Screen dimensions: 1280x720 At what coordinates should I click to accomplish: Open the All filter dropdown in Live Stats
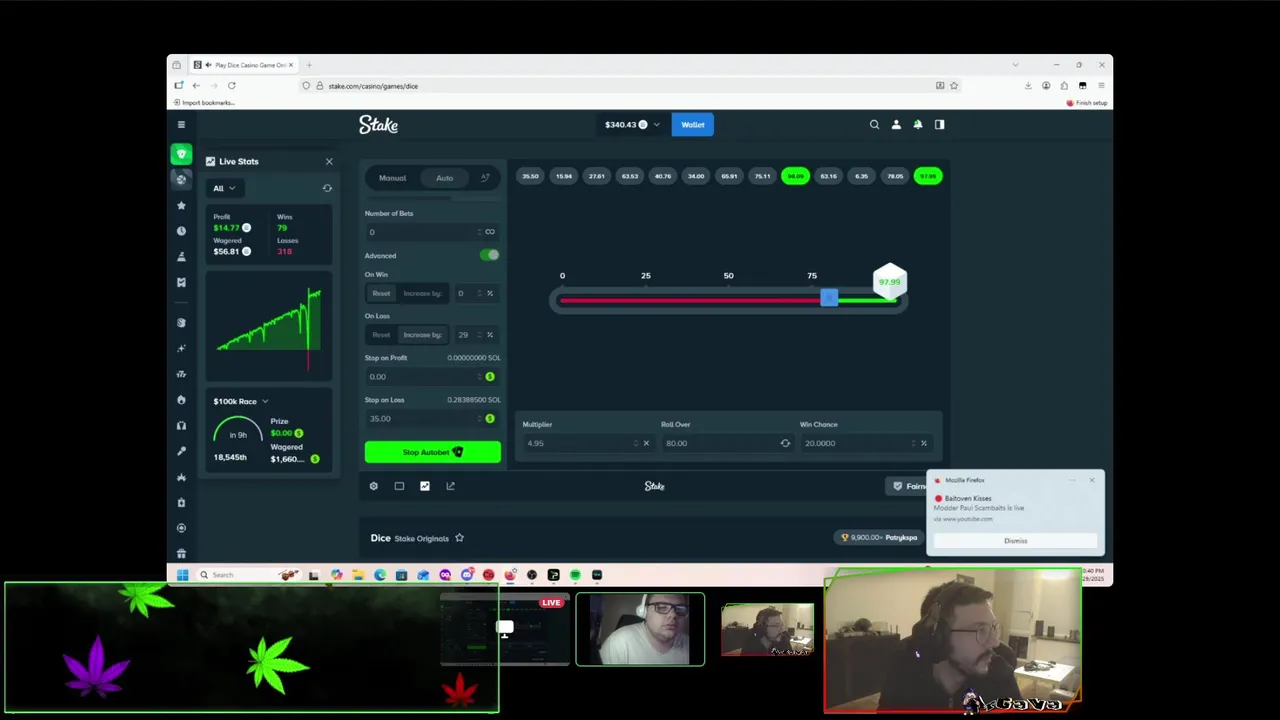point(224,188)
